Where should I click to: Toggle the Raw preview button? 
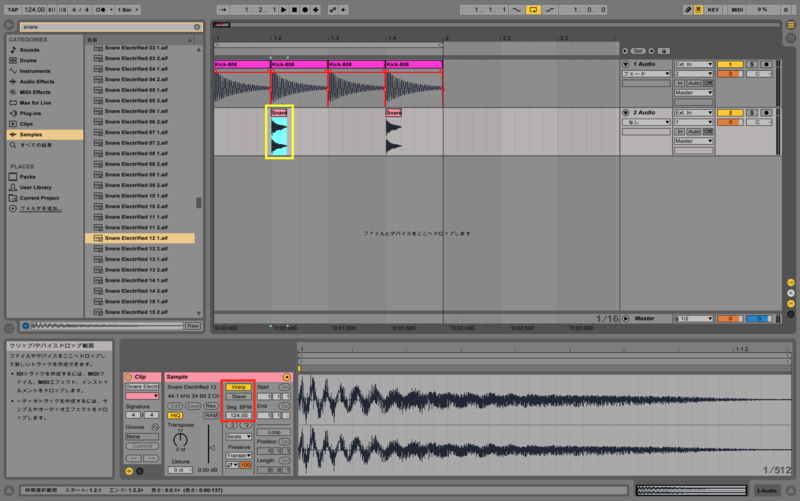tap(192, 326)
